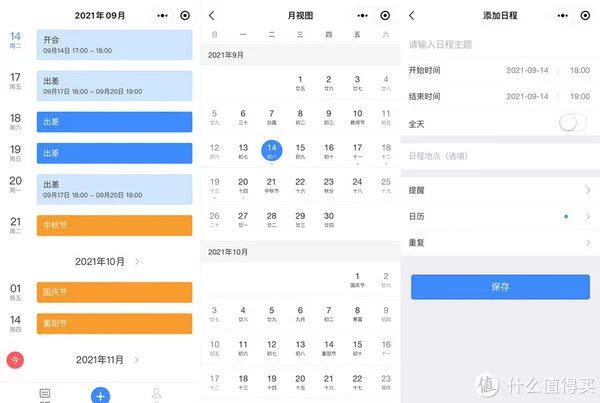Click the 2021年09月 header title
Viewport: 600px width, 403px height.
click(x=99, y=16)
